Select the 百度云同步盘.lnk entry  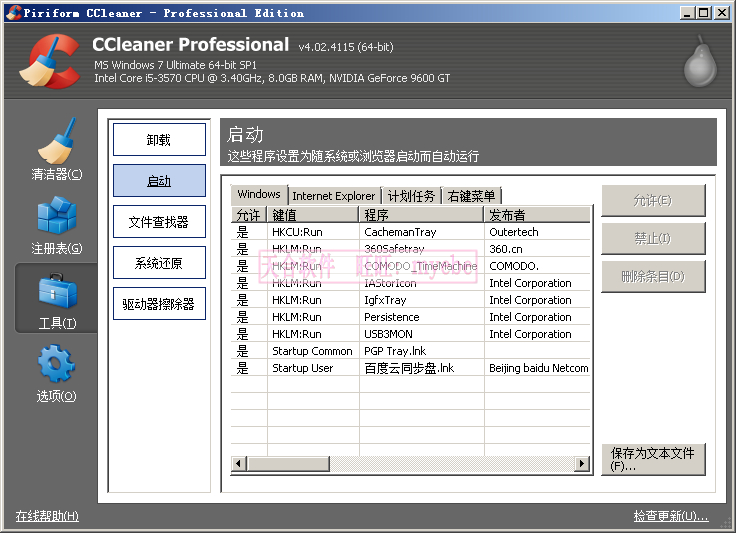[x=409, y=368]
